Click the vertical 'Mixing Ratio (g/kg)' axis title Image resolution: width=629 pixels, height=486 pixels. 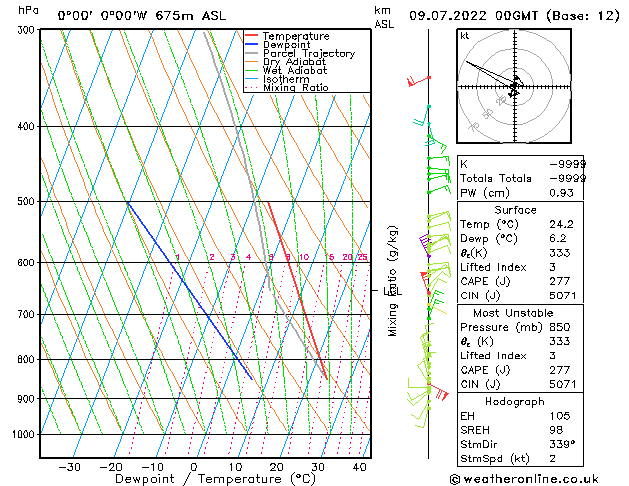[393, 281]
